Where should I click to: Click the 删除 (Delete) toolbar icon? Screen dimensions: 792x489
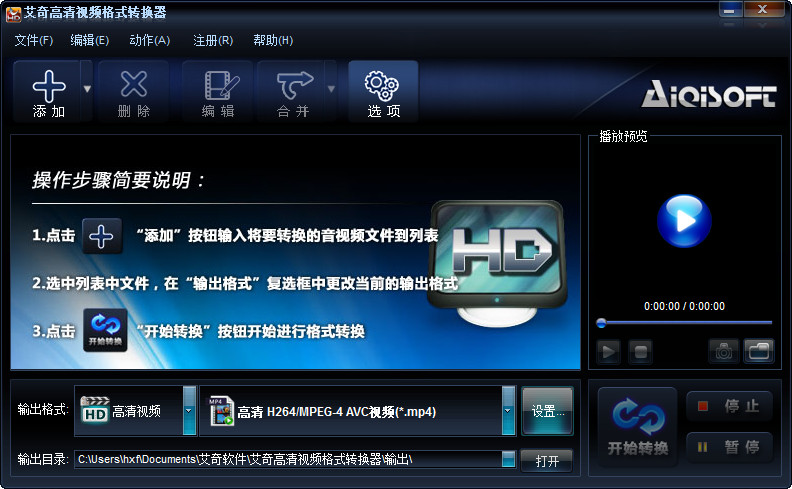133,91
